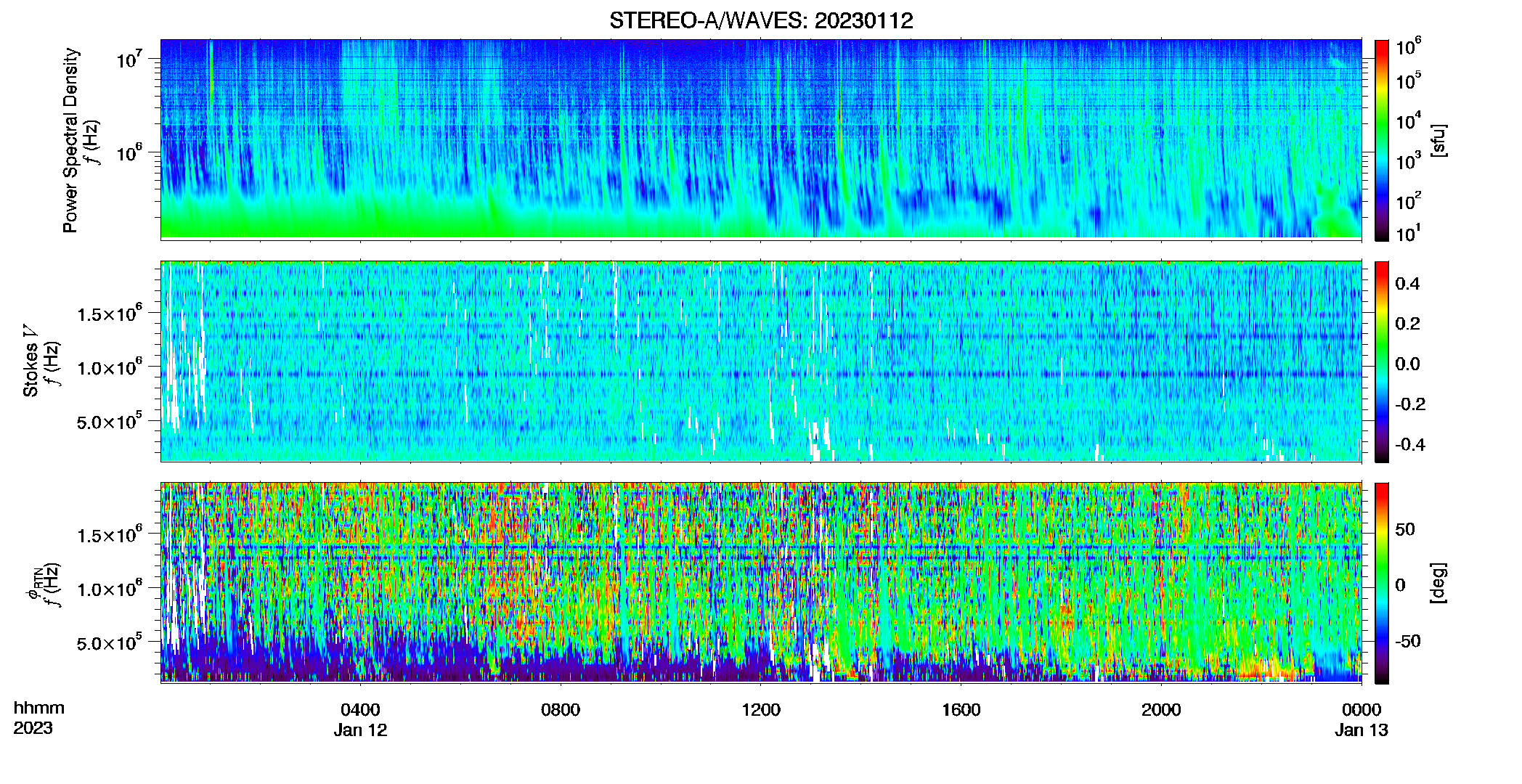Click the 1200 time tick label
The image size is (1522, 784).
tap(761, 710)
